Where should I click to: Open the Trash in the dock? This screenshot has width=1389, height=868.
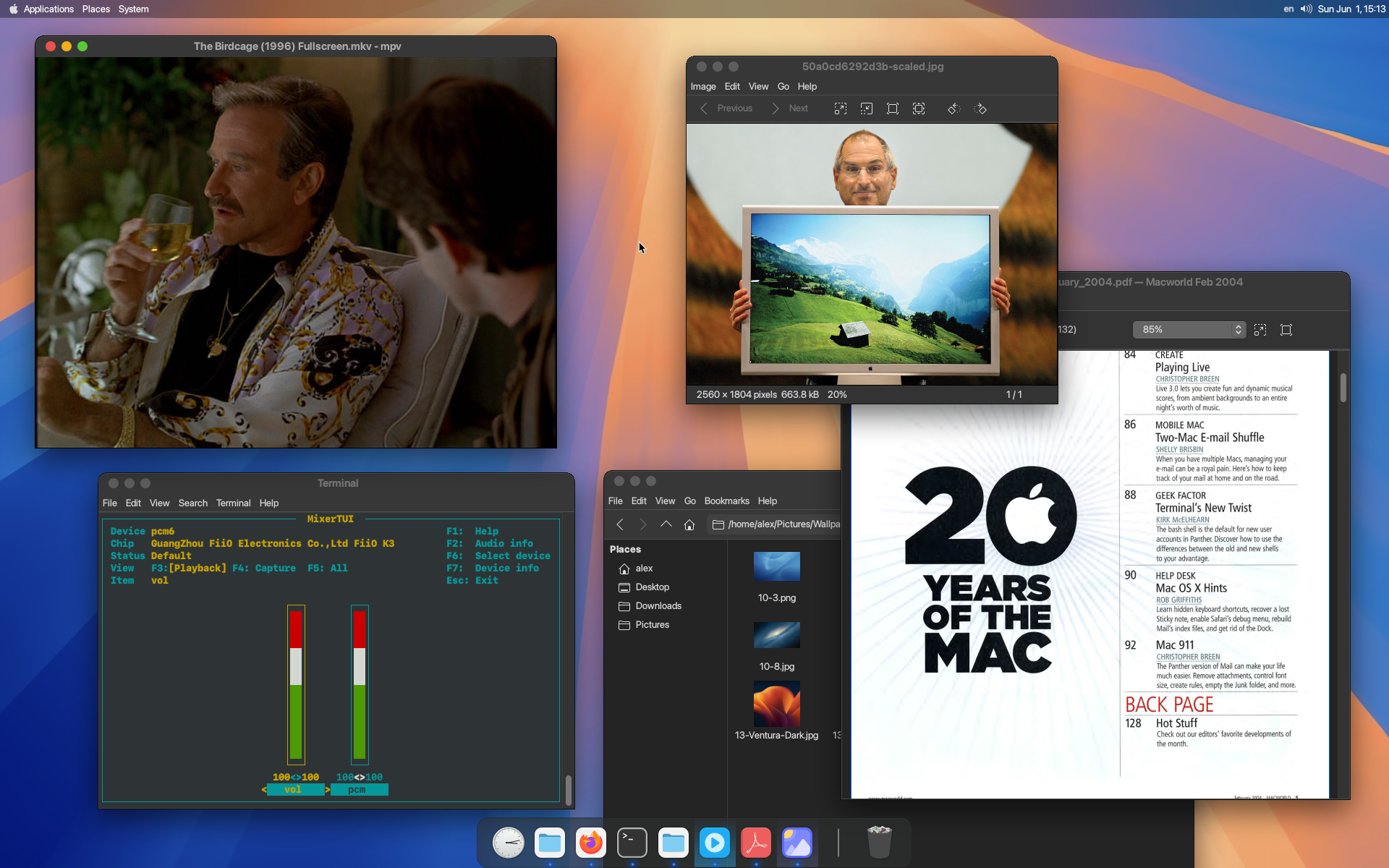pos(879,843)
